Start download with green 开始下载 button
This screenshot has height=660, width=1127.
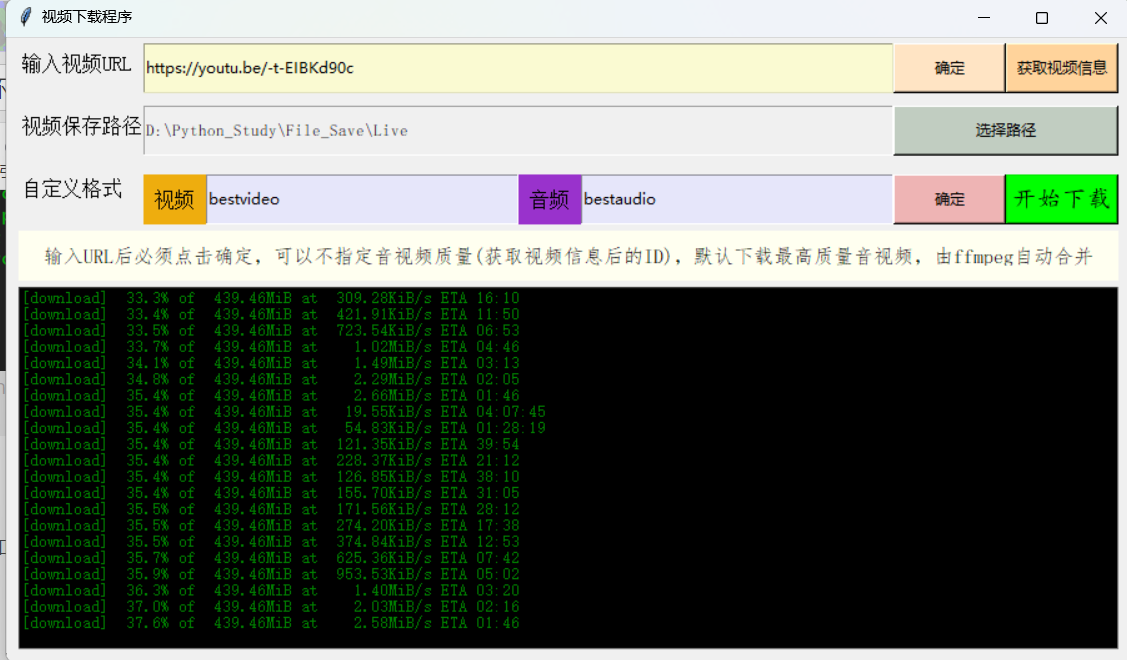(x=1062, y=199)
